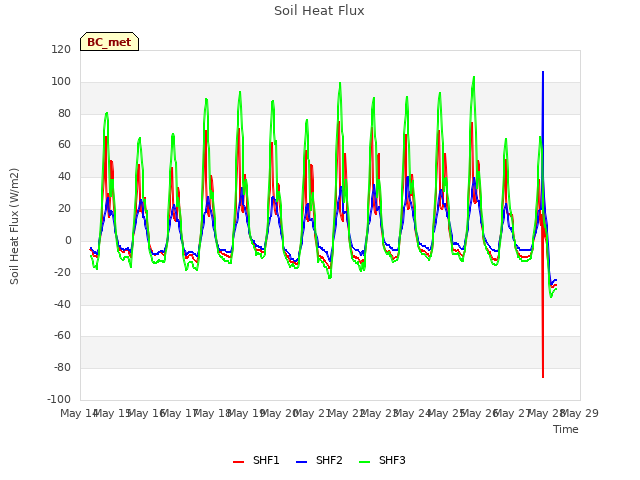Click the May 29 x-axis label
Viewport: 640px width, 480px height.
pyautogui.click(x=581, y=413)
